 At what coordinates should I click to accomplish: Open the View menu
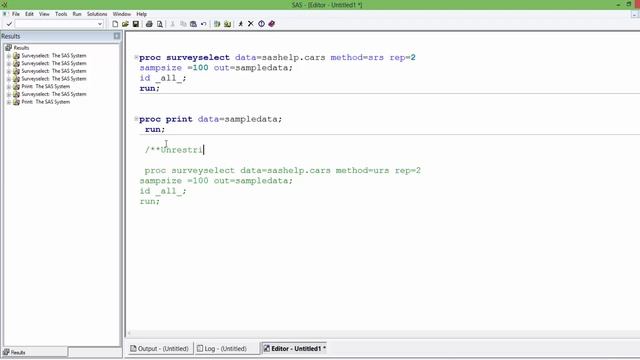point(44,14)
